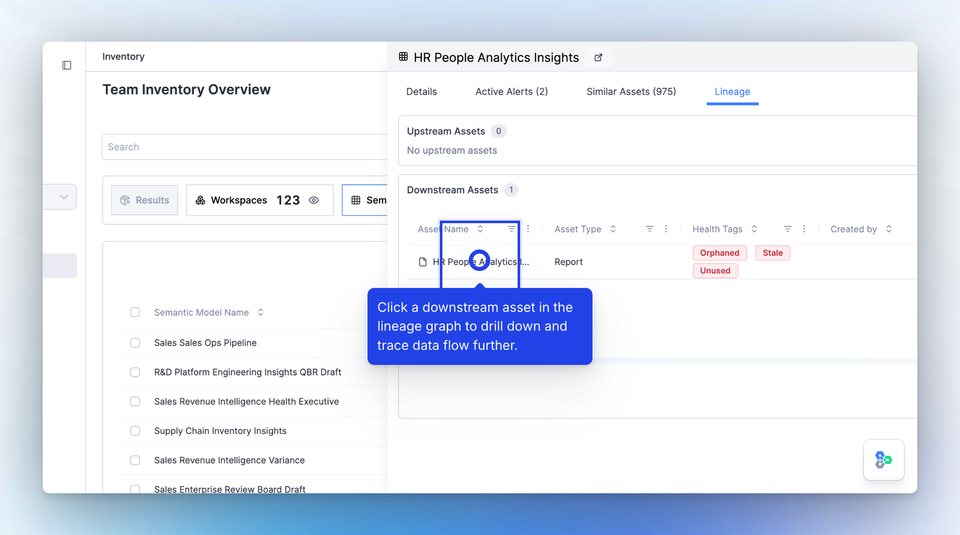Open R&D Platform Engineering Insights QBR Draft
This screenshot has height=535, width=960.
click(x=247, y=372)
